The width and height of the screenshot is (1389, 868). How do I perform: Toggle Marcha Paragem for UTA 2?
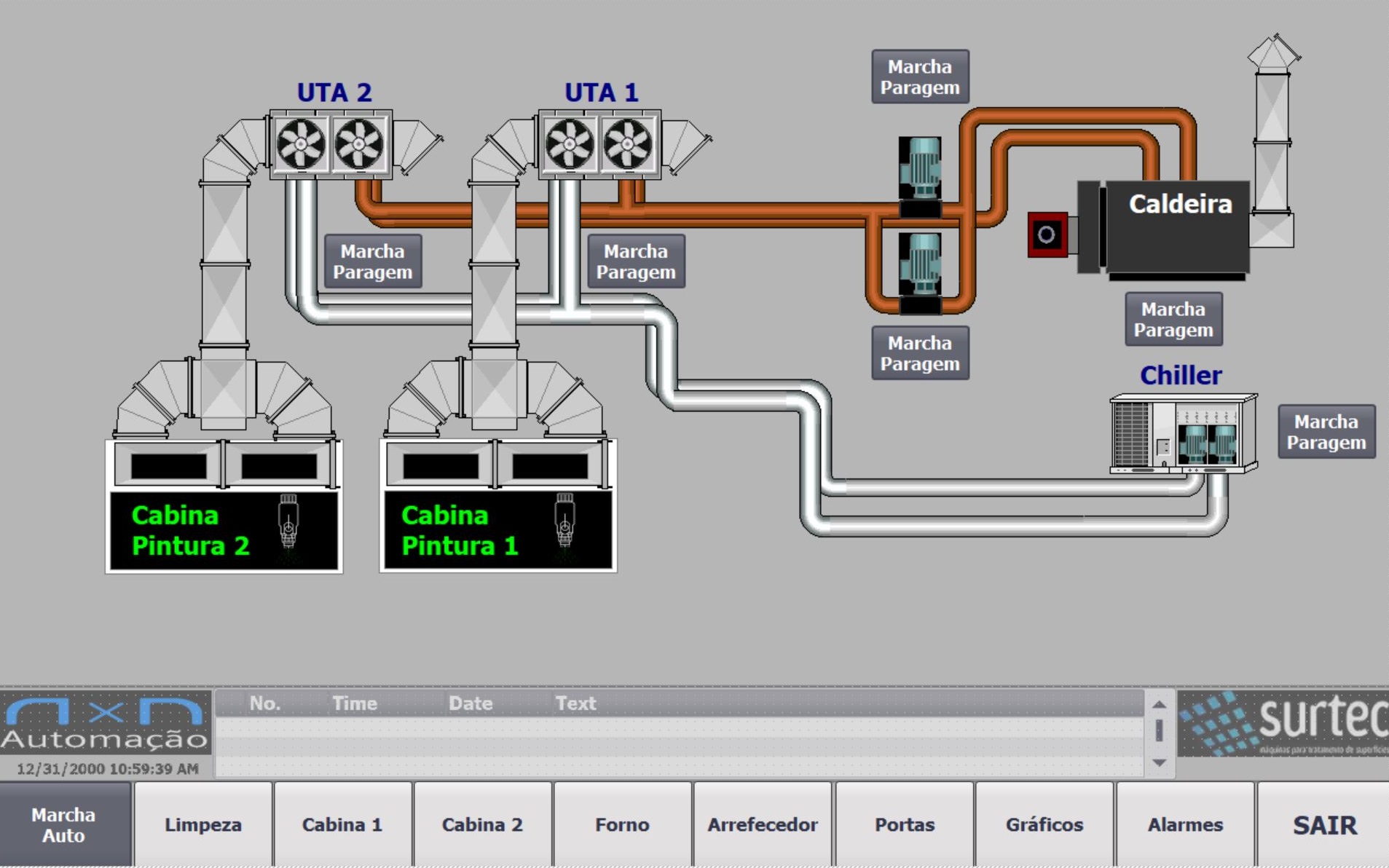tap(373, 261)
